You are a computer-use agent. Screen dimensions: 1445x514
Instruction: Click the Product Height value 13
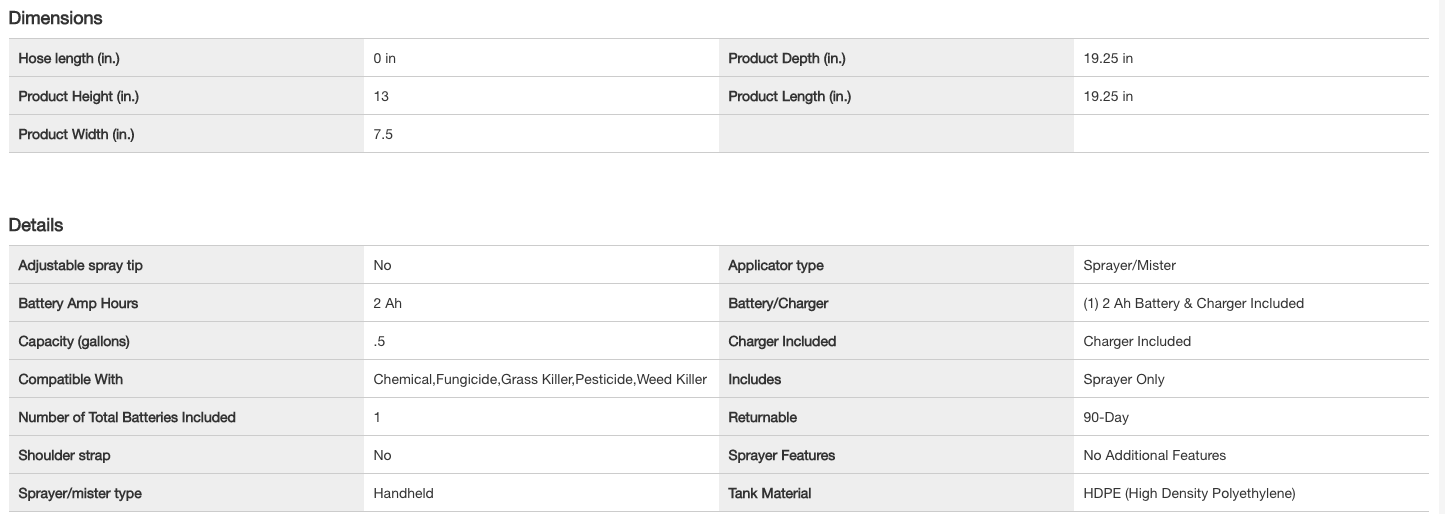(381, 96)
